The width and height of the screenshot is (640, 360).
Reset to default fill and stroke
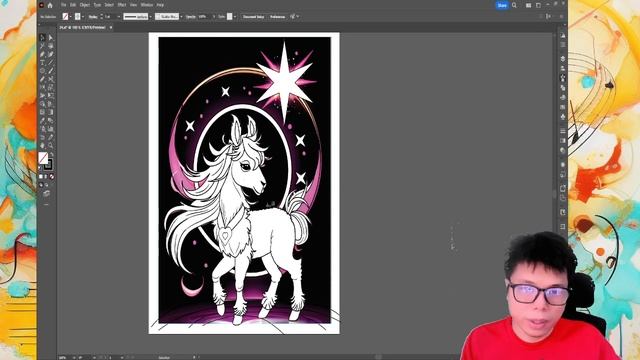point(40,167)
